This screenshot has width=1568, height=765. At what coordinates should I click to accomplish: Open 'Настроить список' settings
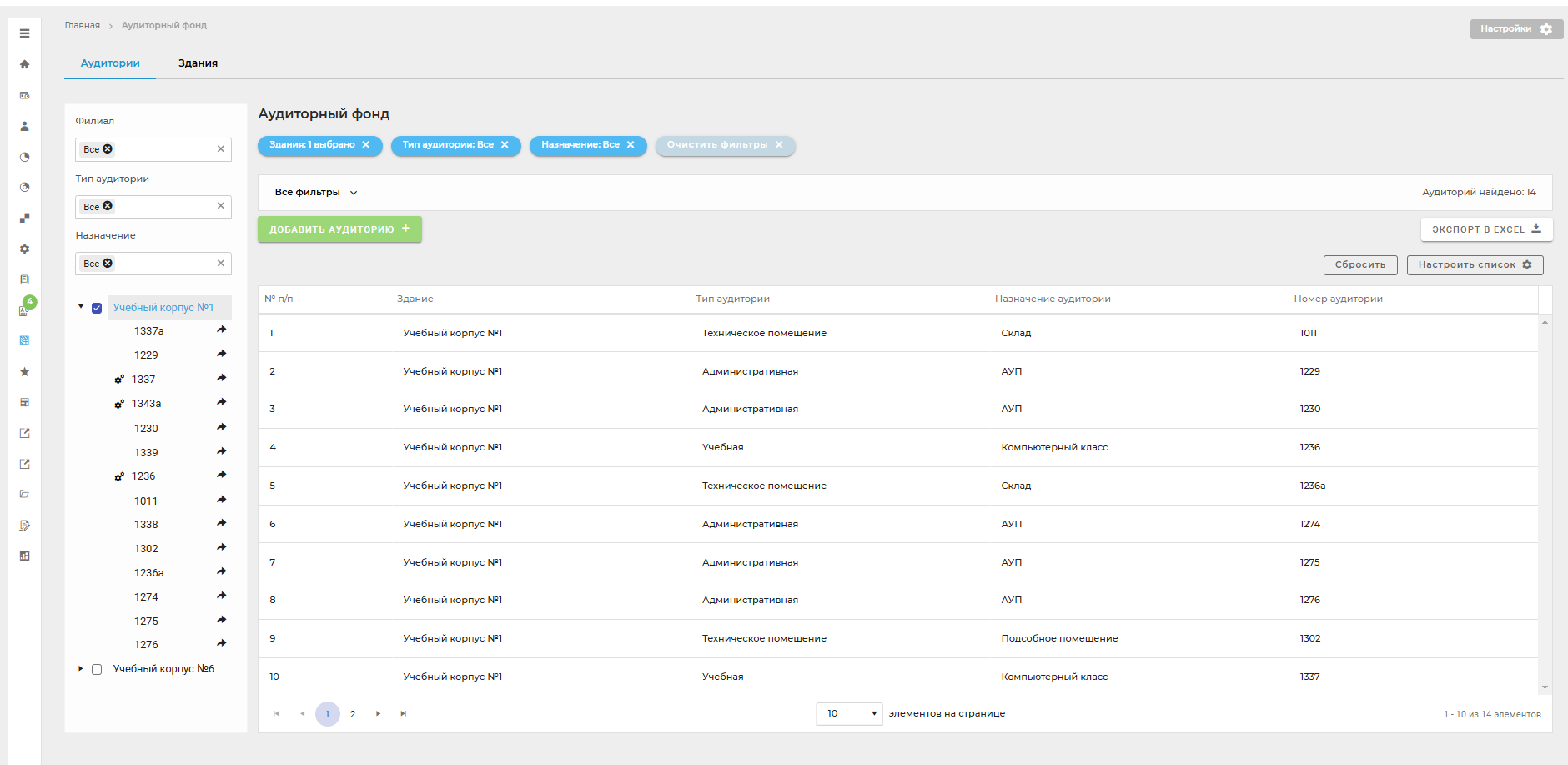[x=1475, y=265]
